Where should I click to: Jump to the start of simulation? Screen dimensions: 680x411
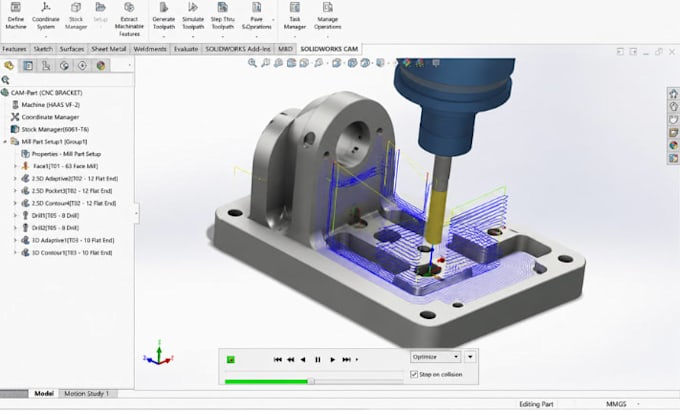tap(278, 359)
